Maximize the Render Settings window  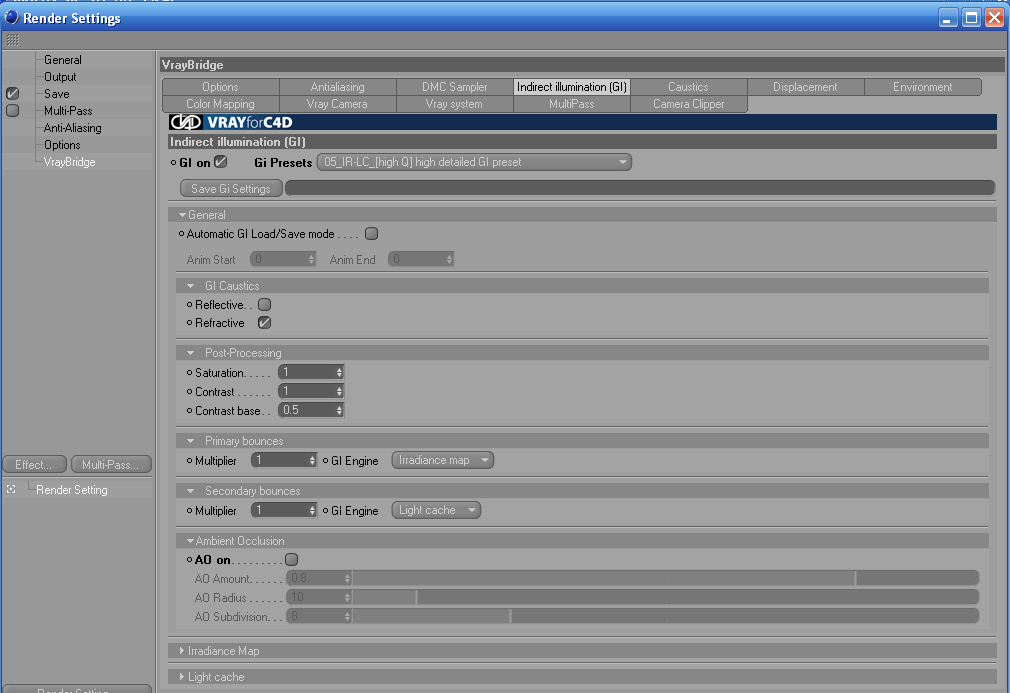click(971, 17)
